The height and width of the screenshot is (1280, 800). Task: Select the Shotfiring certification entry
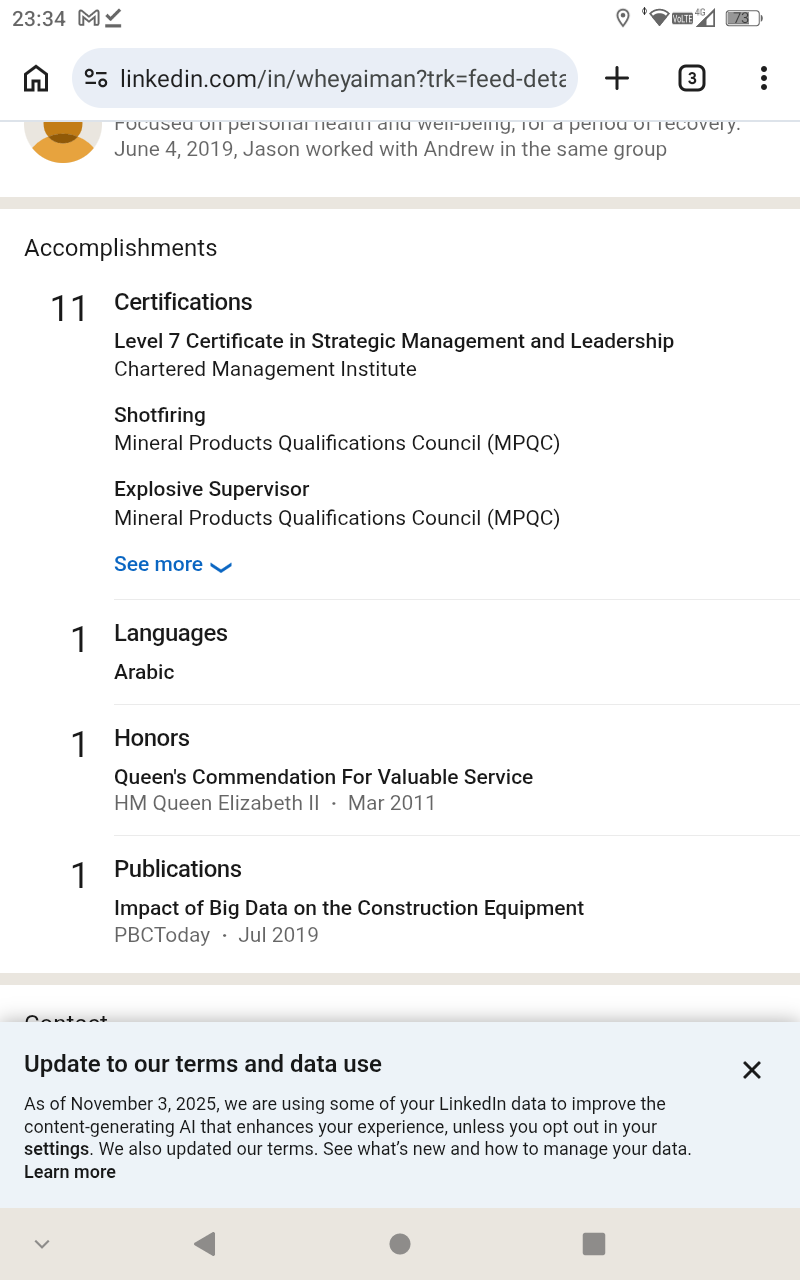(160, 415)
